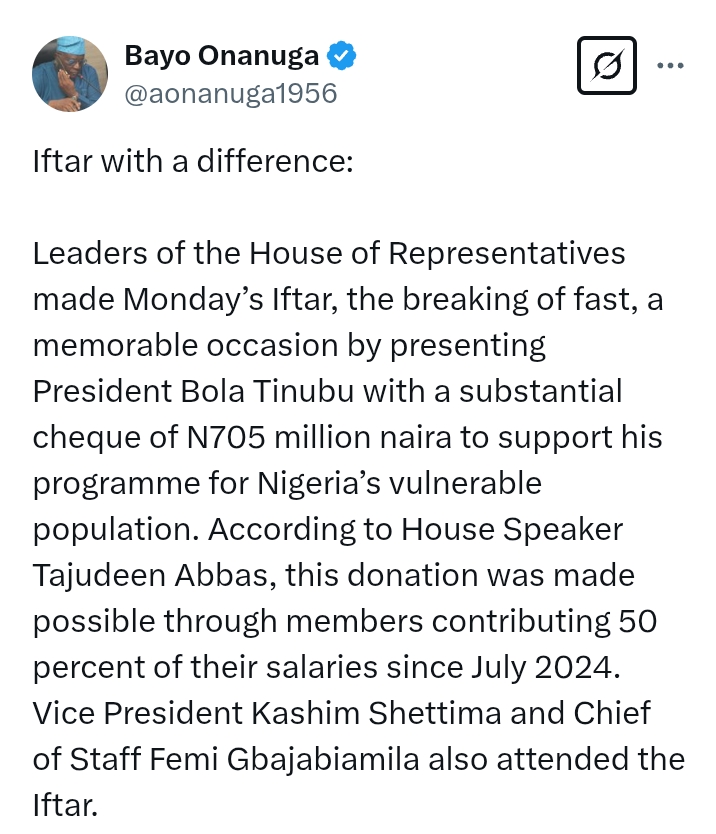The image size is (716, 834).
Task: Open Bayo Onanuga's profile picture
Action: (70, 74)
